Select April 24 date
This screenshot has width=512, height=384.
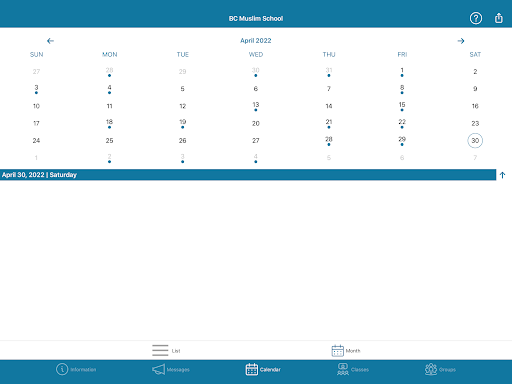[x=36, y=141]
